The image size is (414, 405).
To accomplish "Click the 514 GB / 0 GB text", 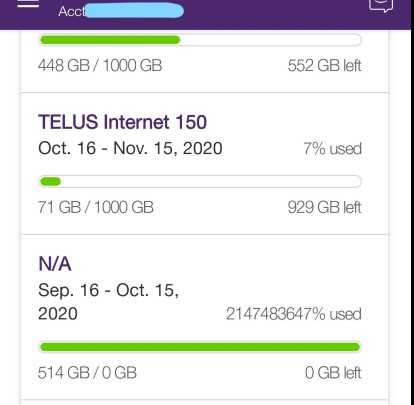I will [x=87, y=373].
